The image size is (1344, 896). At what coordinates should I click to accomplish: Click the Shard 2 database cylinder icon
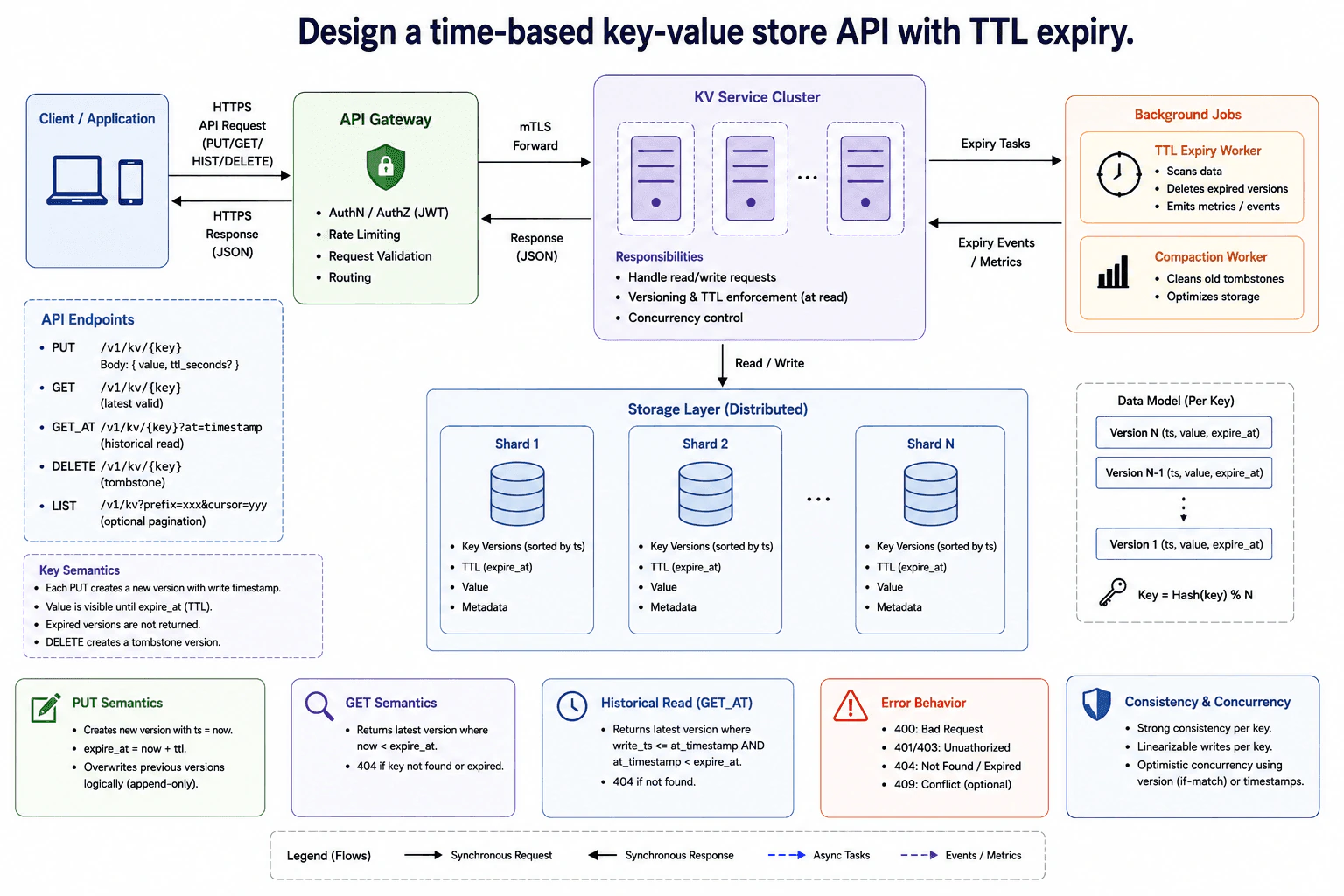pos(705,493)
